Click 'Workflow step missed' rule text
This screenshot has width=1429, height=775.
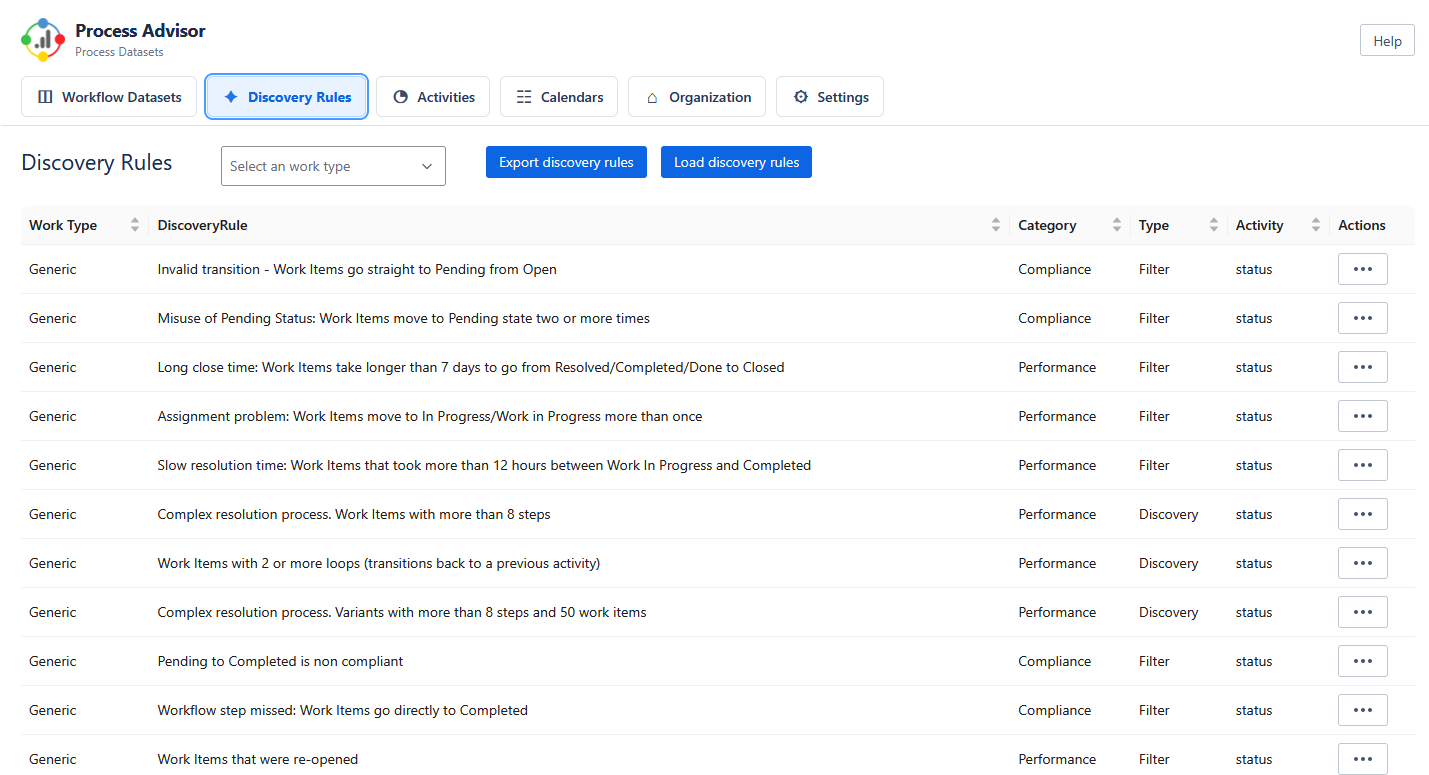point(342,710)
